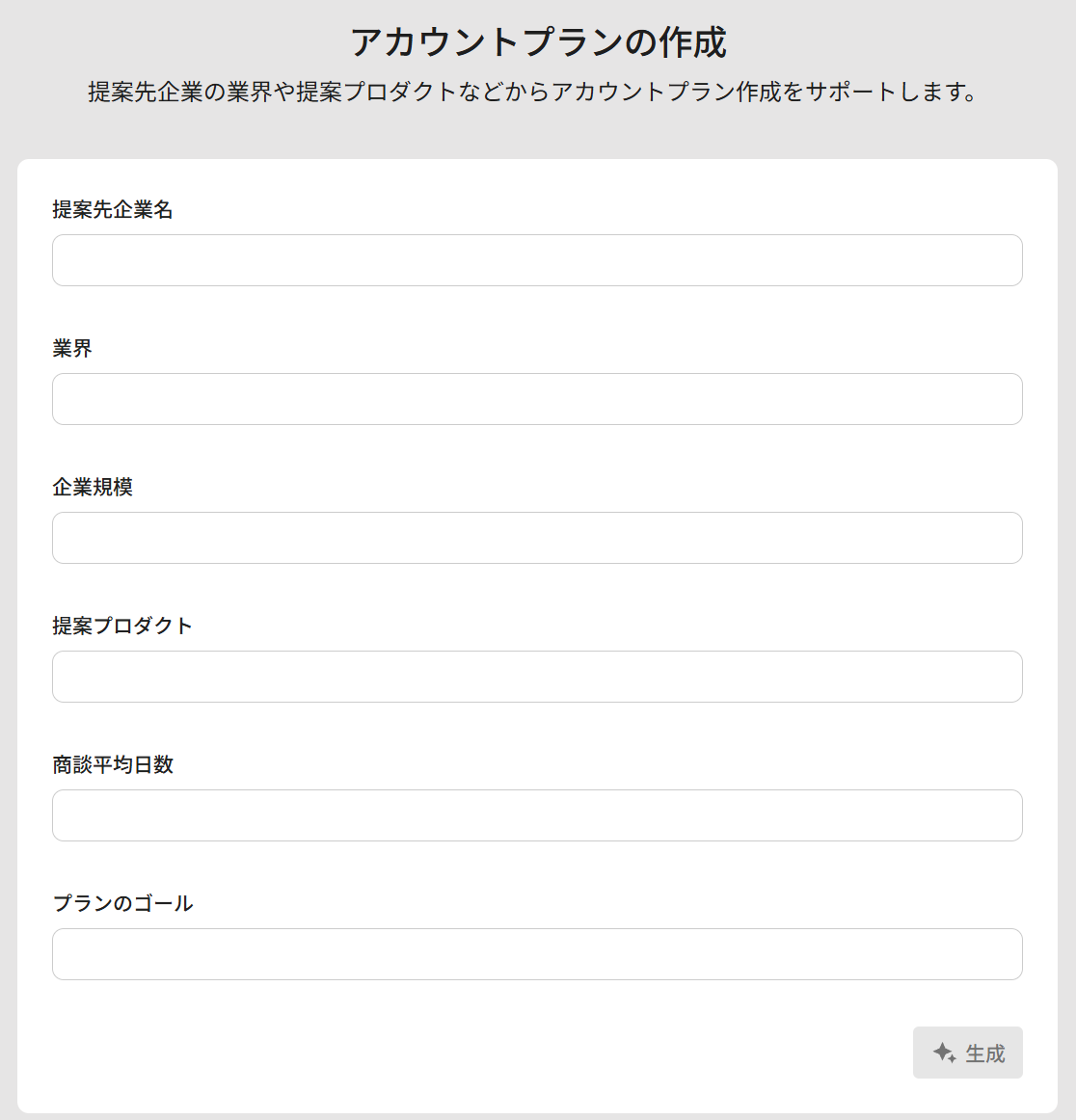1076x1120 pixels.
Task: Click the 業界 label text
Action: (72, 349)
